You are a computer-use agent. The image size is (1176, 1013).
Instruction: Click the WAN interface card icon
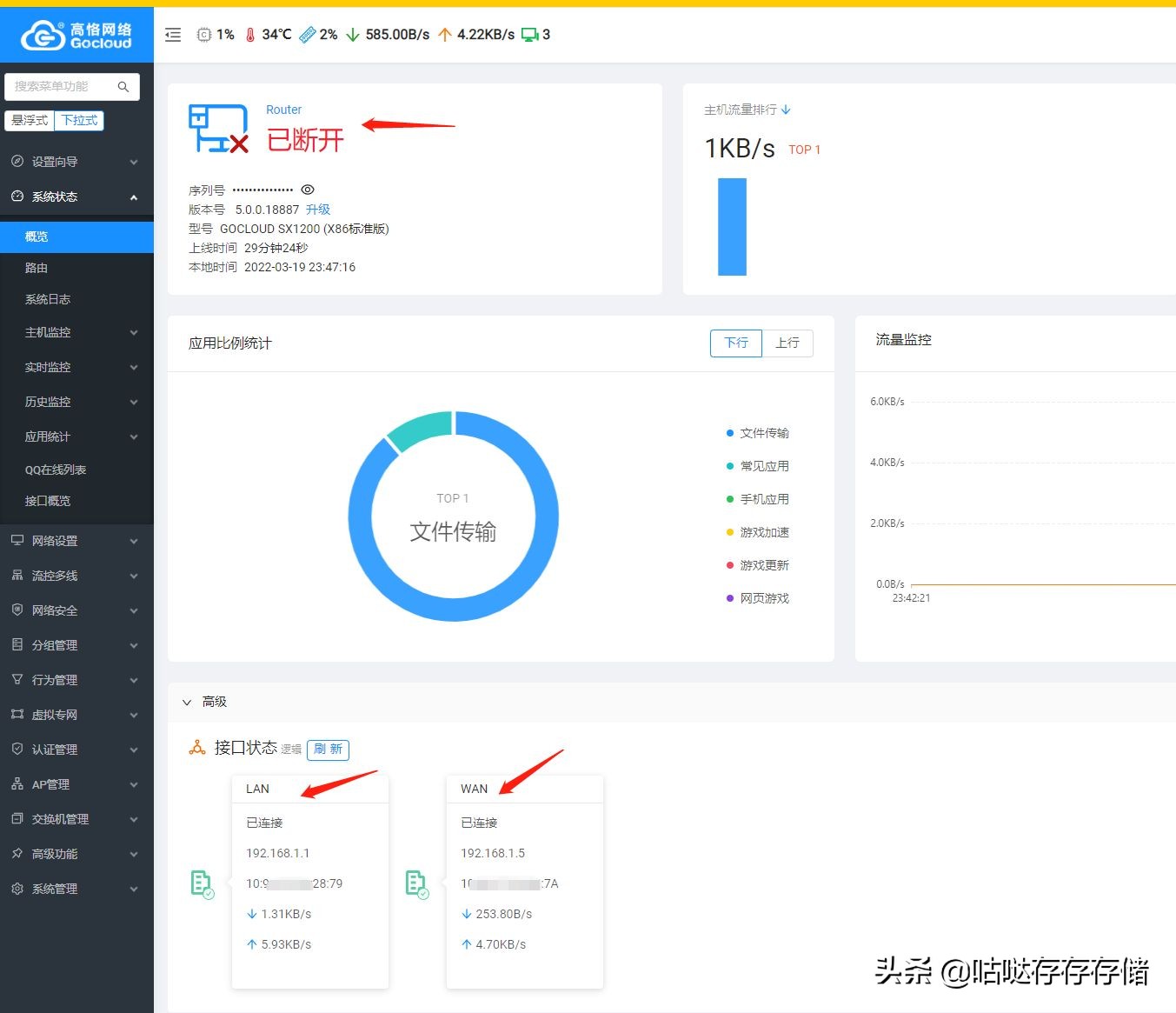click(418, 883)
